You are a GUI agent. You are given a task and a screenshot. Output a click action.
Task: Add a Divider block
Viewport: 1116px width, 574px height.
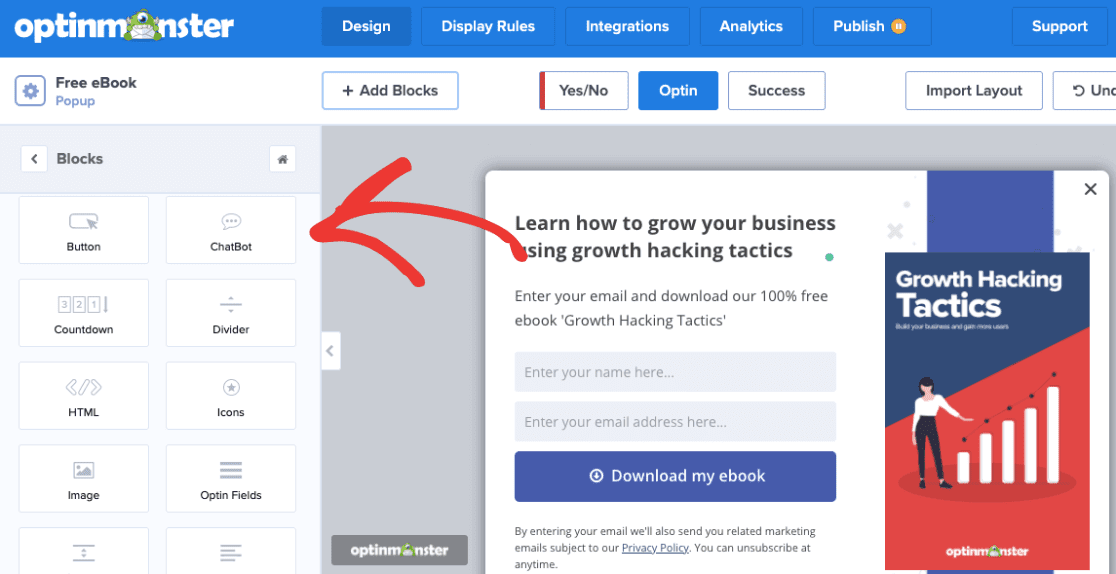click(231, 313)
